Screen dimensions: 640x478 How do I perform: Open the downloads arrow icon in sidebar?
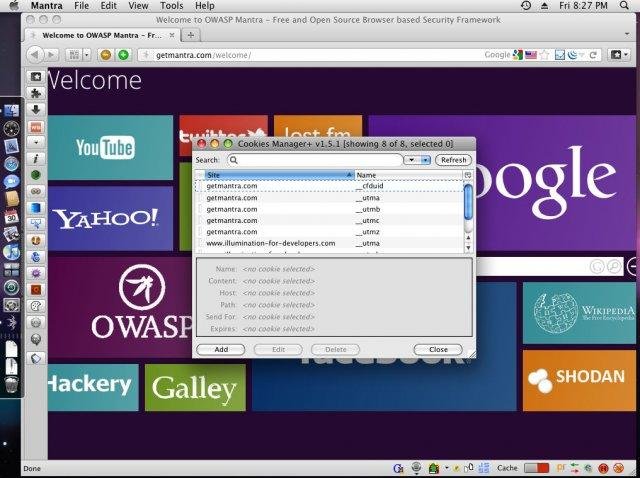coord(36,109)
